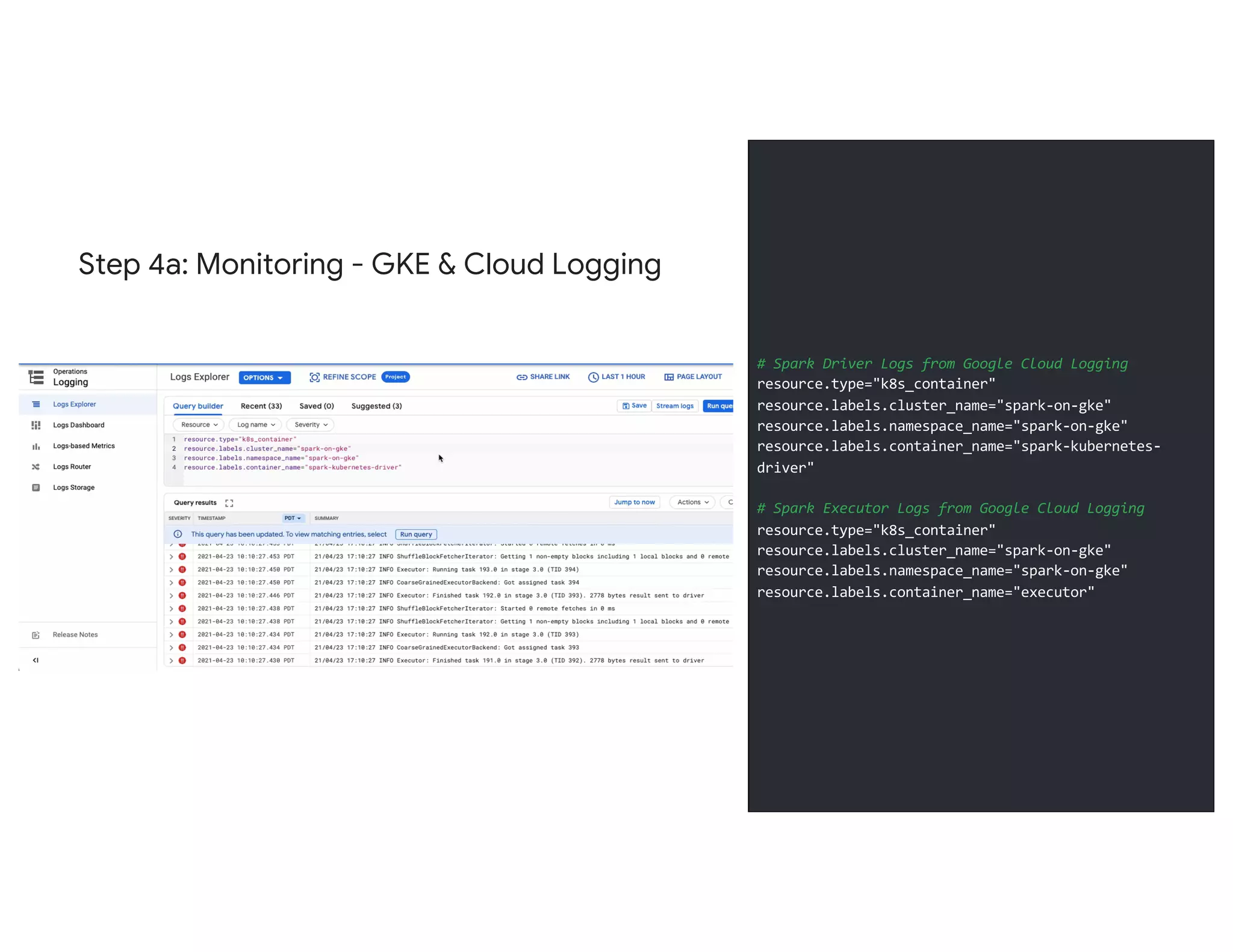Click the Logs Explorer sidebar icon
1233x952 pixels.
(36, 404)
